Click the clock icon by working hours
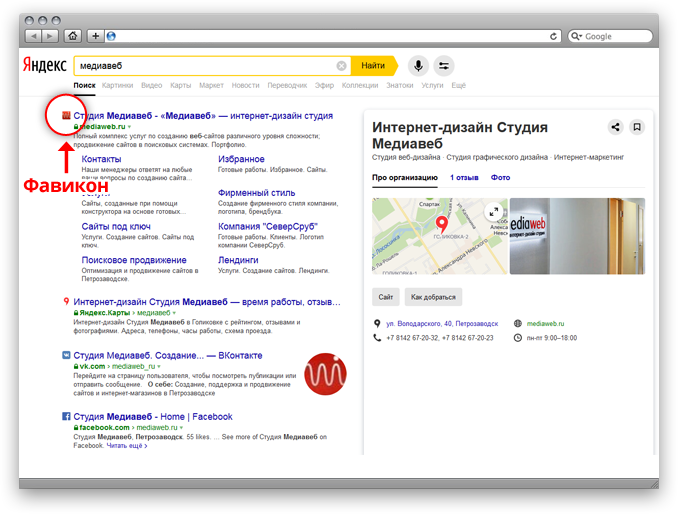The width and height of the screenshot is (678, 514). pos(518,338)
